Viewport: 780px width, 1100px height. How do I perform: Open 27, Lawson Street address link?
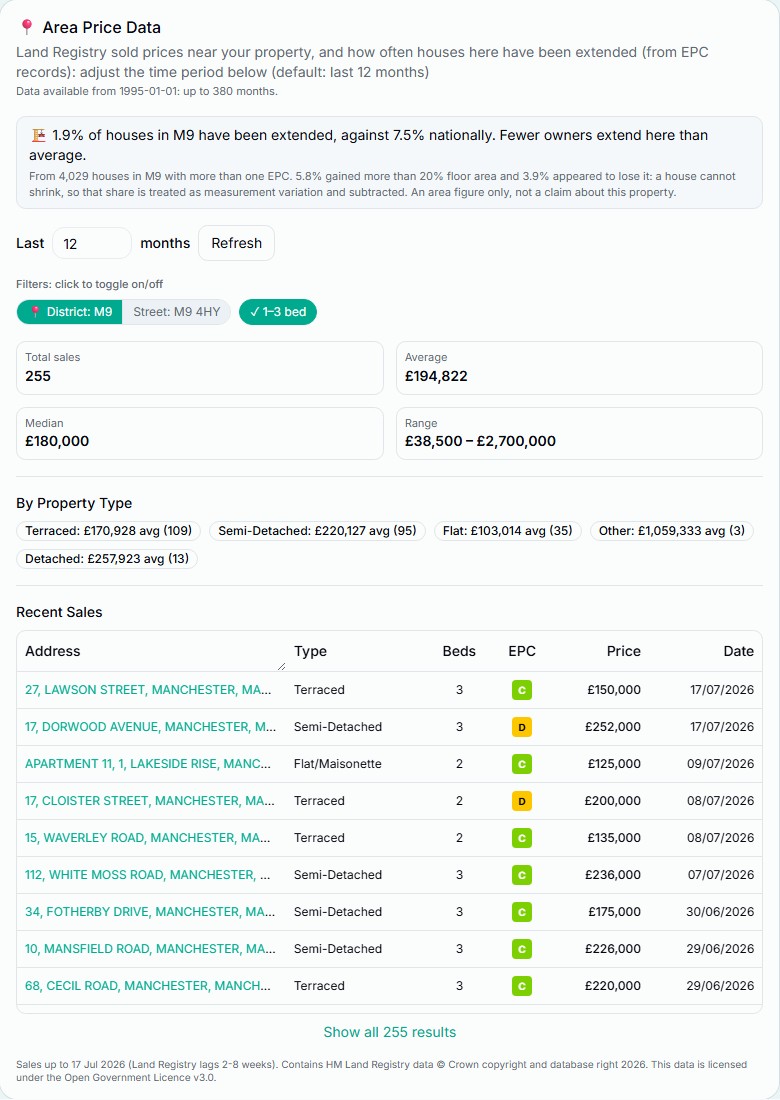[148, 690]
